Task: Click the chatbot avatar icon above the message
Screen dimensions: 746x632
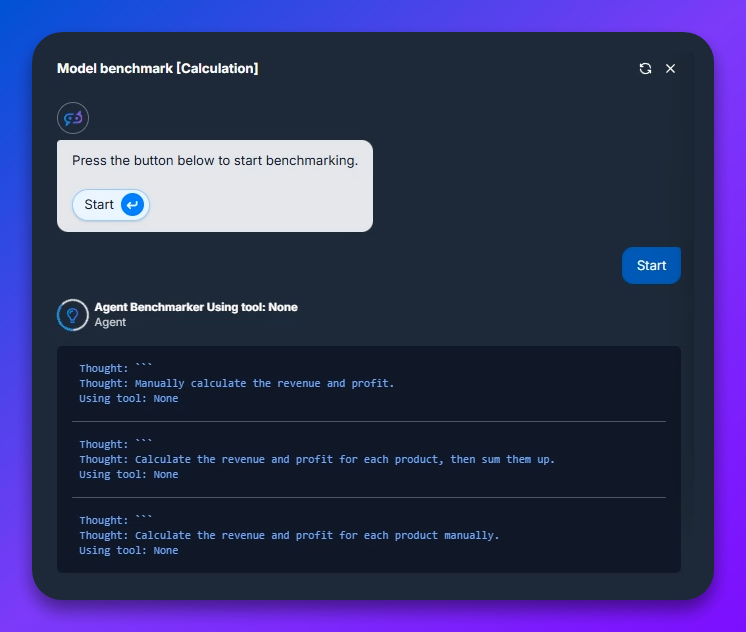Action: (x=73, y=118)
